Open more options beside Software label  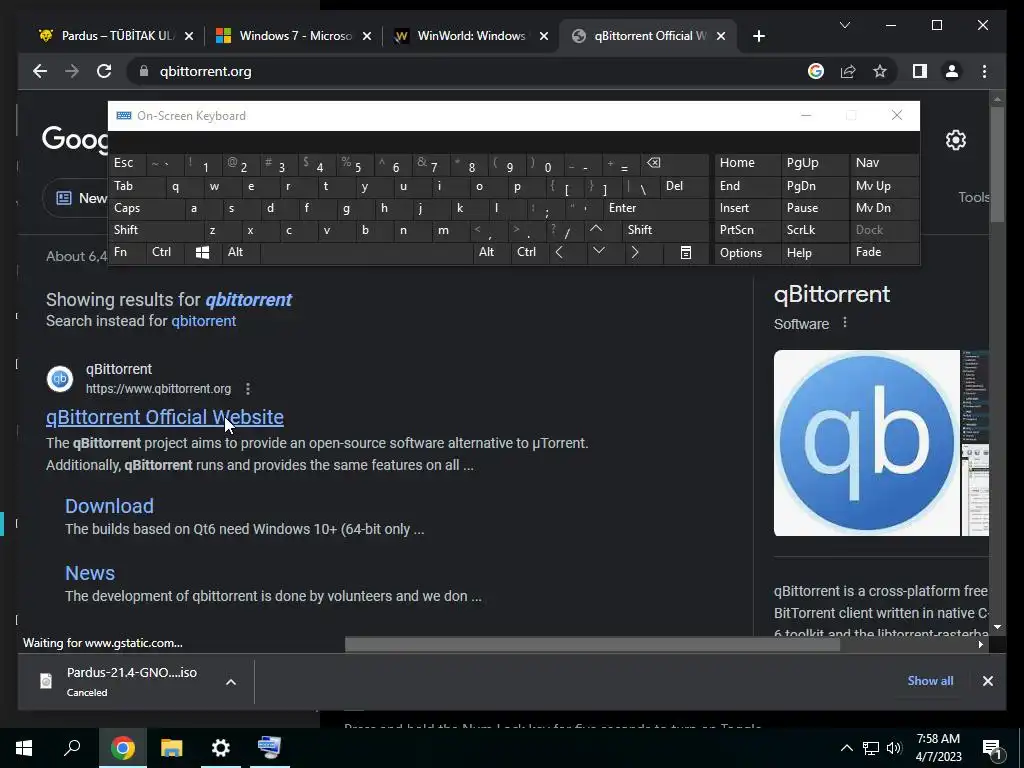click(844, 323)
